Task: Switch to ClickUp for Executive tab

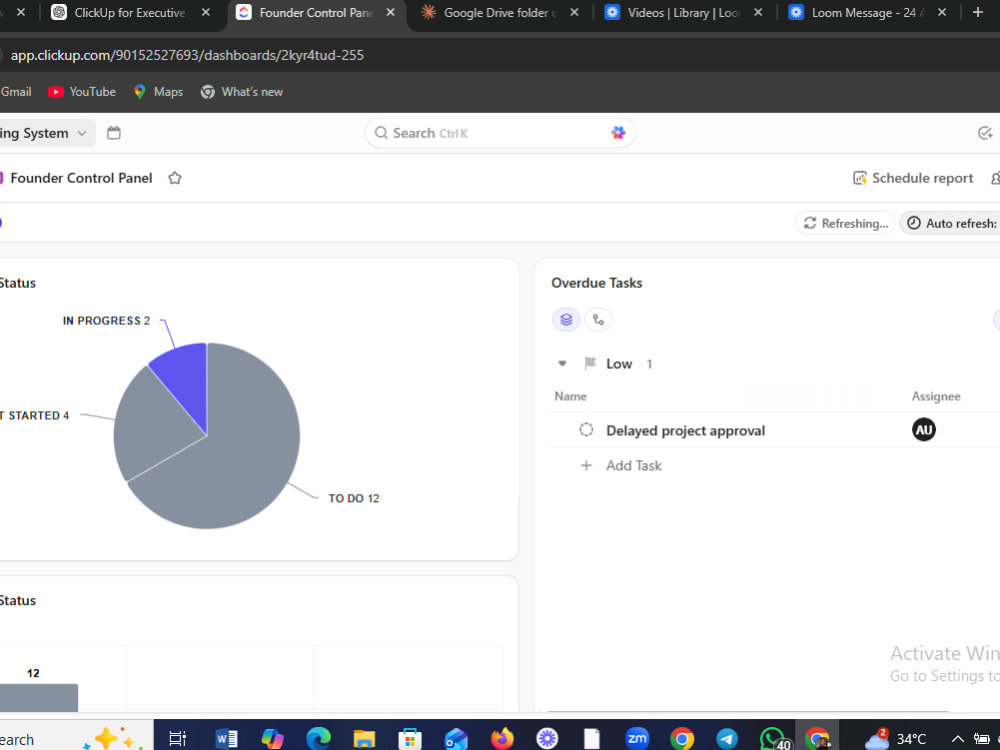Action: coord(129,13)
